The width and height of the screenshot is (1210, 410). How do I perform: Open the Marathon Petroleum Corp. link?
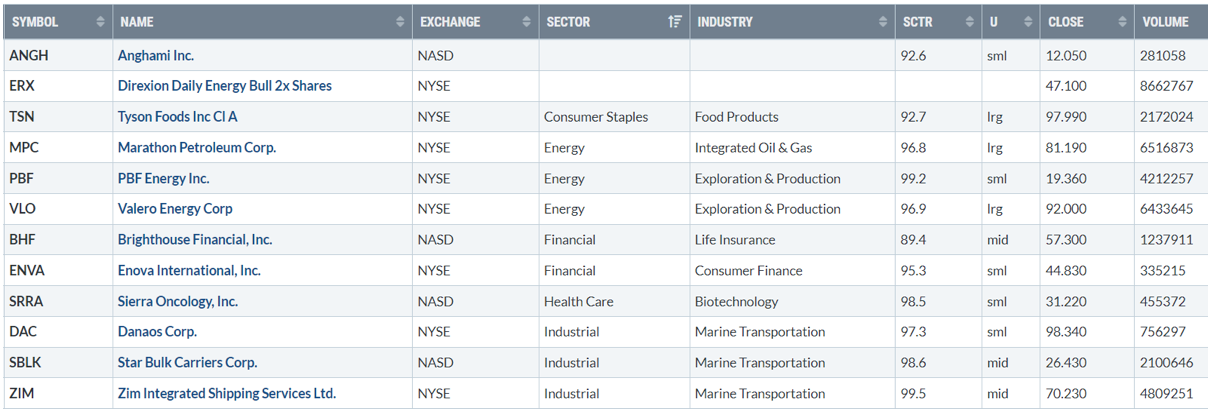pos(196,148)
